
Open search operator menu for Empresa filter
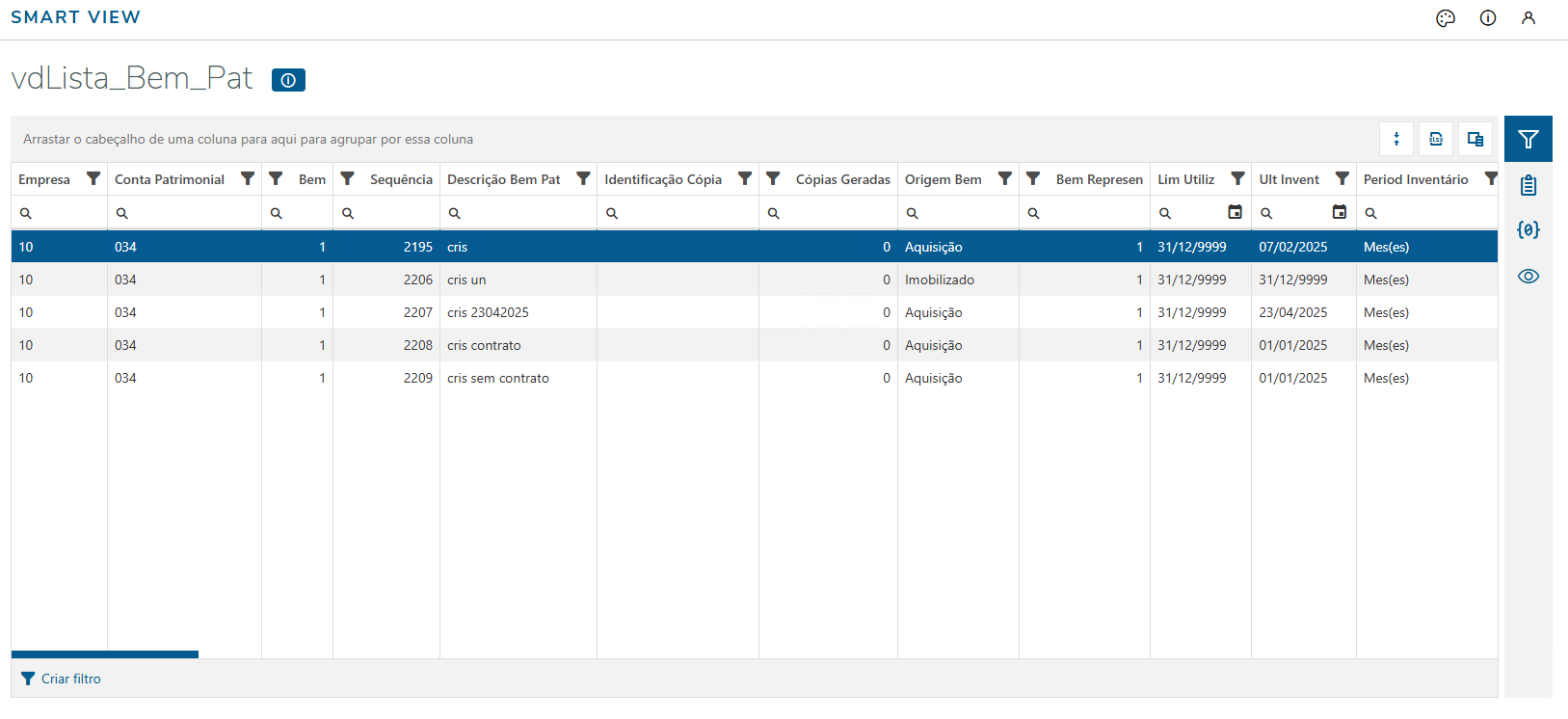point(26,213)
